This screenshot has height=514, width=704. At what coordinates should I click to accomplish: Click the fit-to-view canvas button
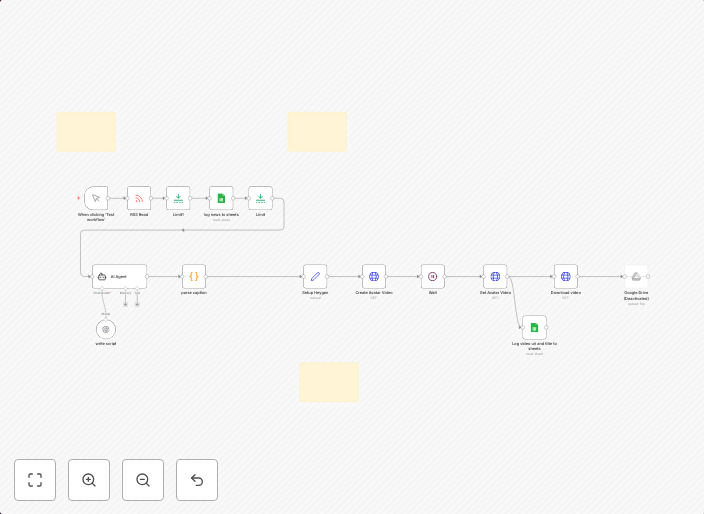click(35, 480)
